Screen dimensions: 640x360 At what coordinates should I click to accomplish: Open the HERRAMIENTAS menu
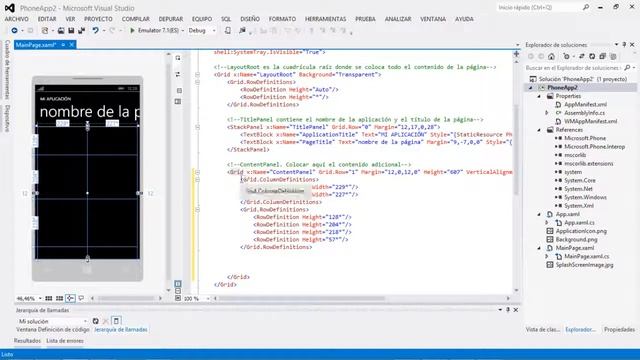(x=325, y=19)
